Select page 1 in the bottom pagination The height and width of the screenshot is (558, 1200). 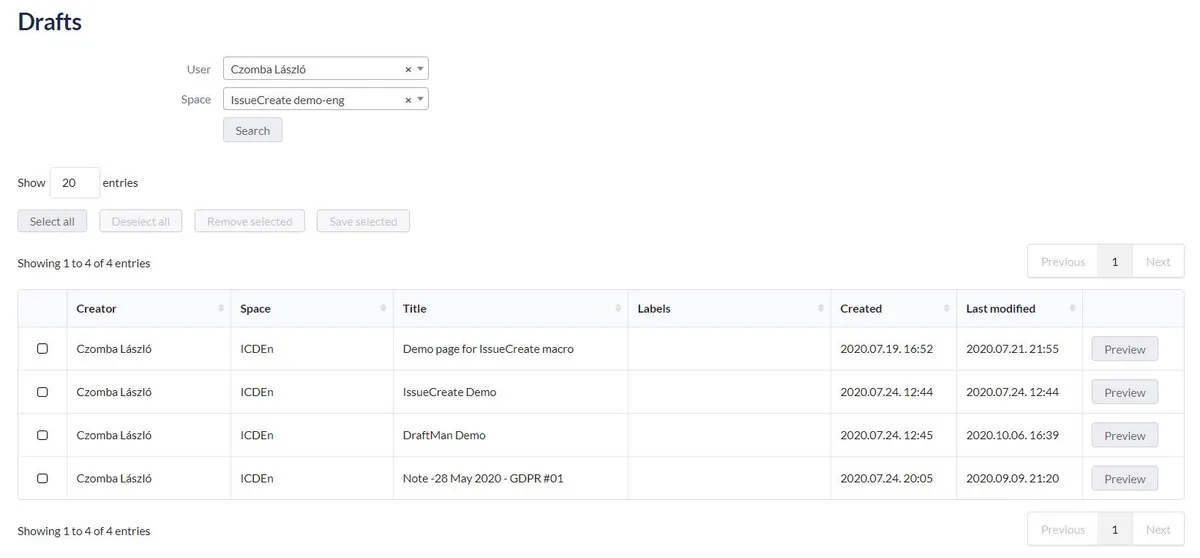(1115, 529)
